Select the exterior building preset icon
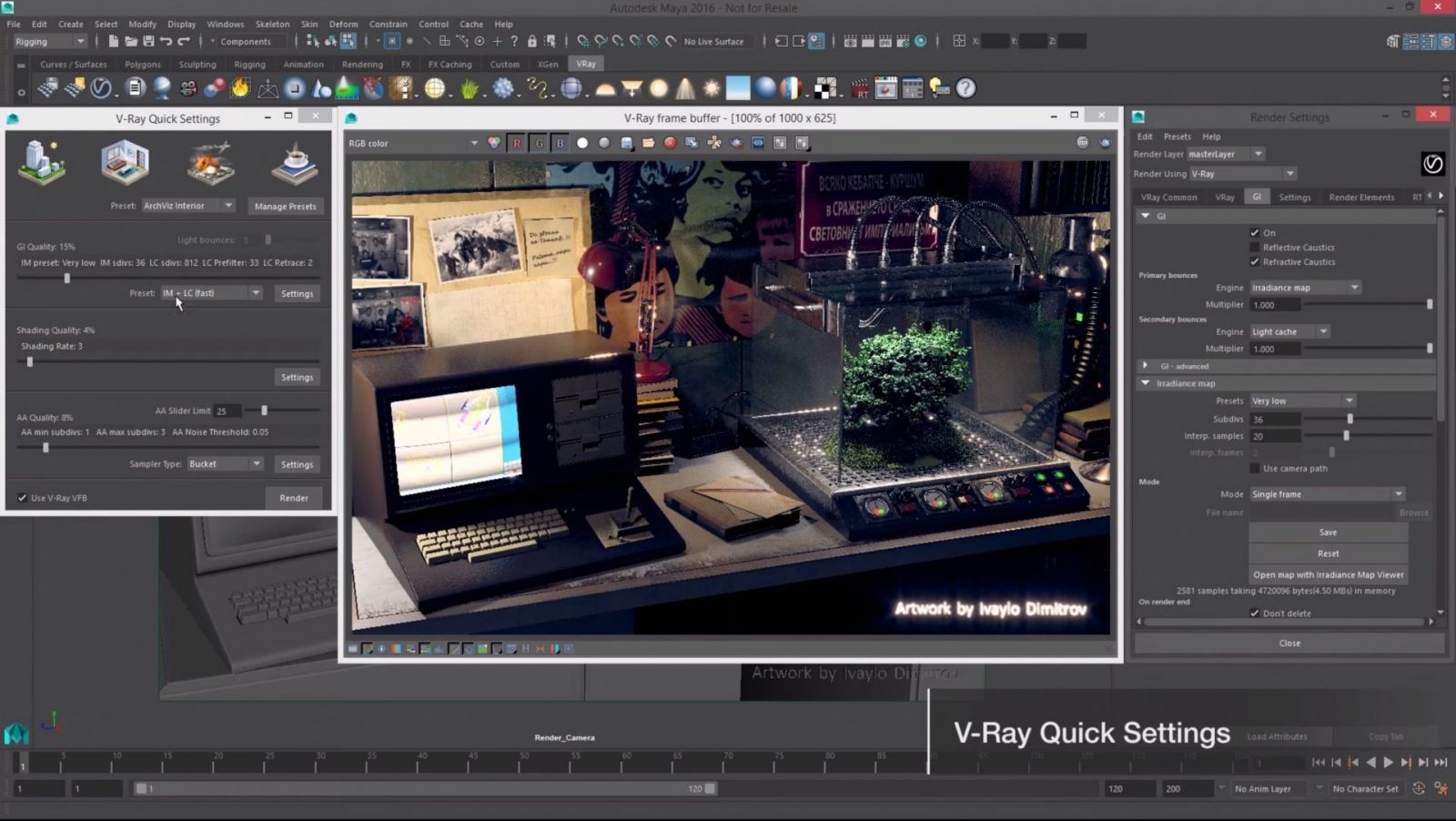The height and width of the screenshot is (821, 1456). click(42, 163)
